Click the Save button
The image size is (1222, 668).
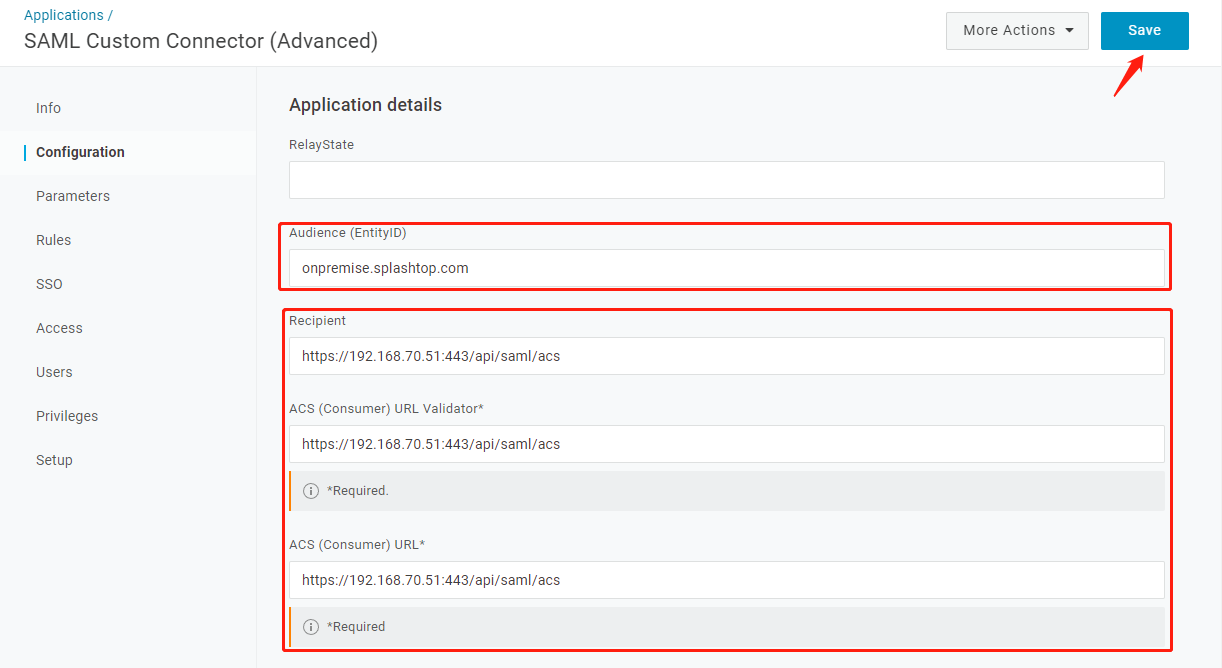pos(1144,31)
